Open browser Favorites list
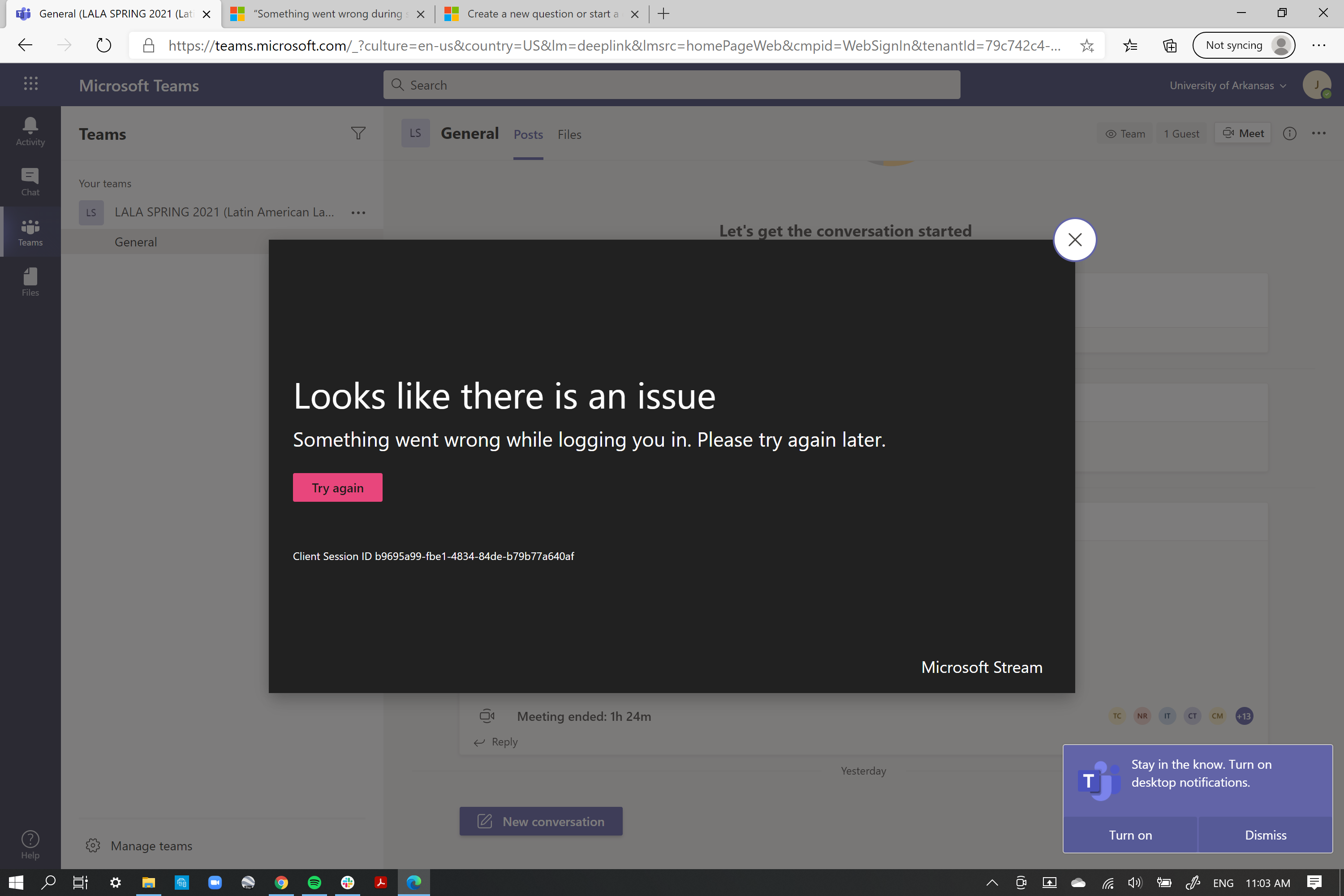 1130,45
